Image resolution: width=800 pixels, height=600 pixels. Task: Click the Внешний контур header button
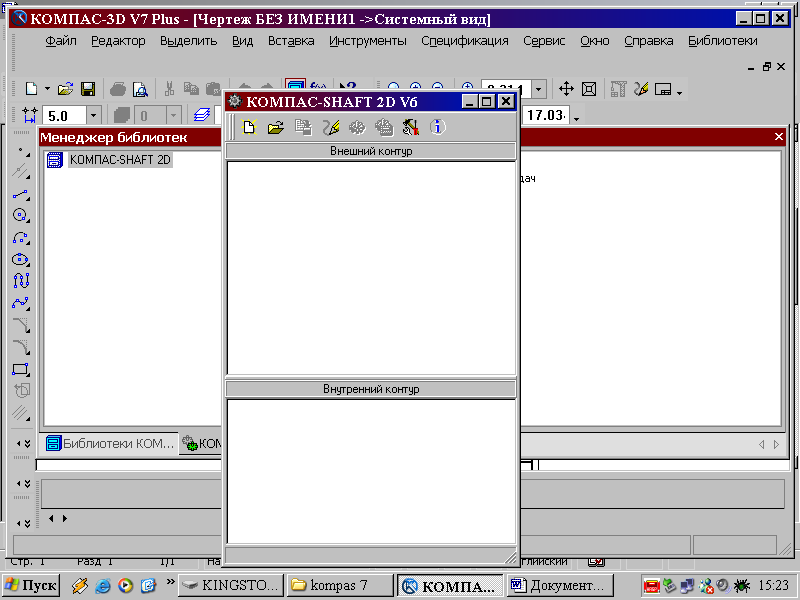pos(371,151)
